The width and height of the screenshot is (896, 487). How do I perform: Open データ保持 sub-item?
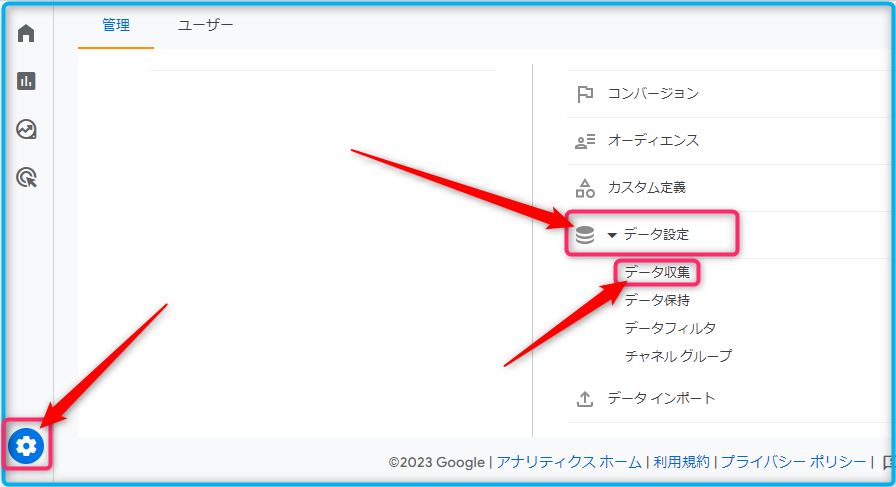(657, 300)
